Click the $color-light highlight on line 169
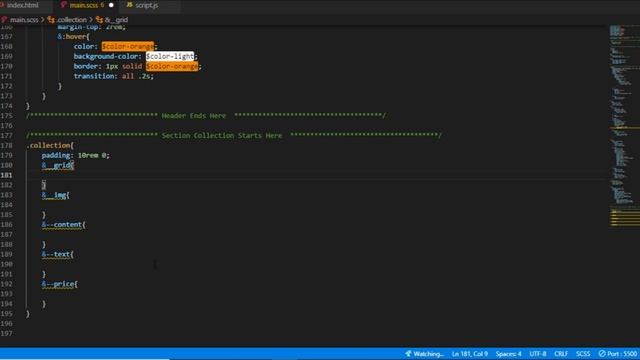 pos(170,56)
